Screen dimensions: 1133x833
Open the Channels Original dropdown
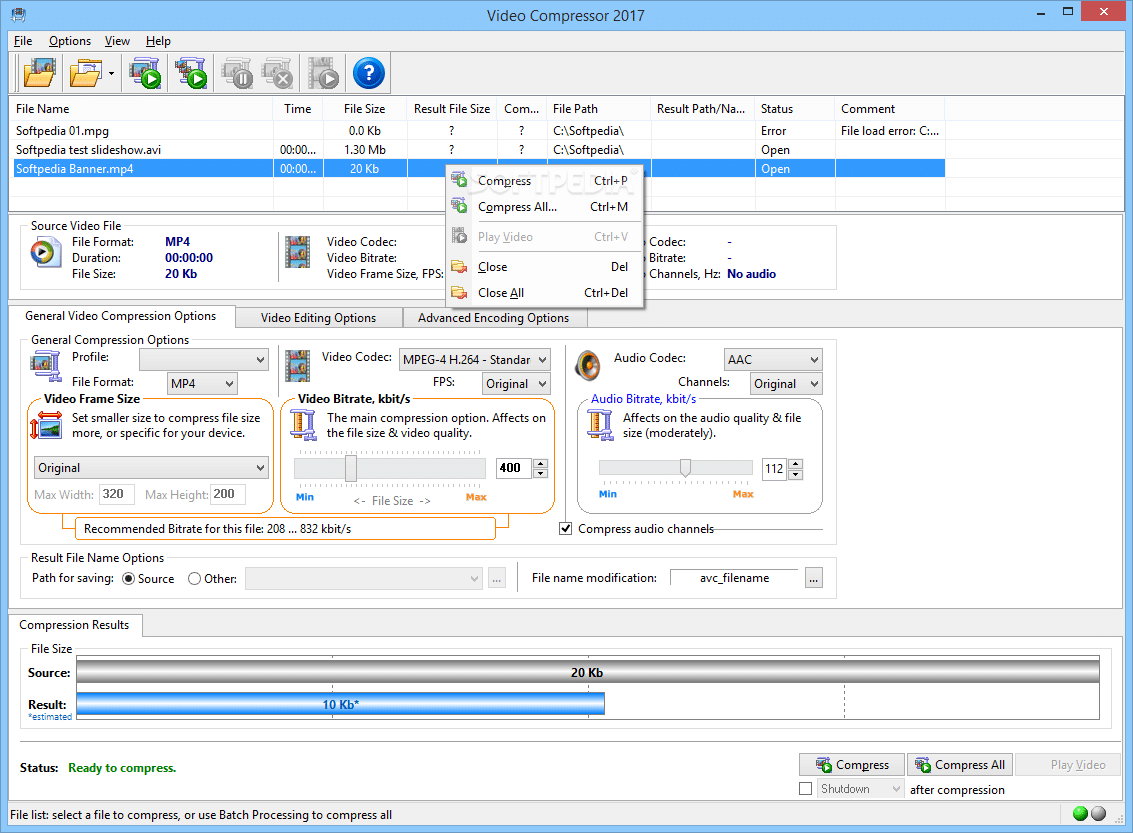point(785,384)
